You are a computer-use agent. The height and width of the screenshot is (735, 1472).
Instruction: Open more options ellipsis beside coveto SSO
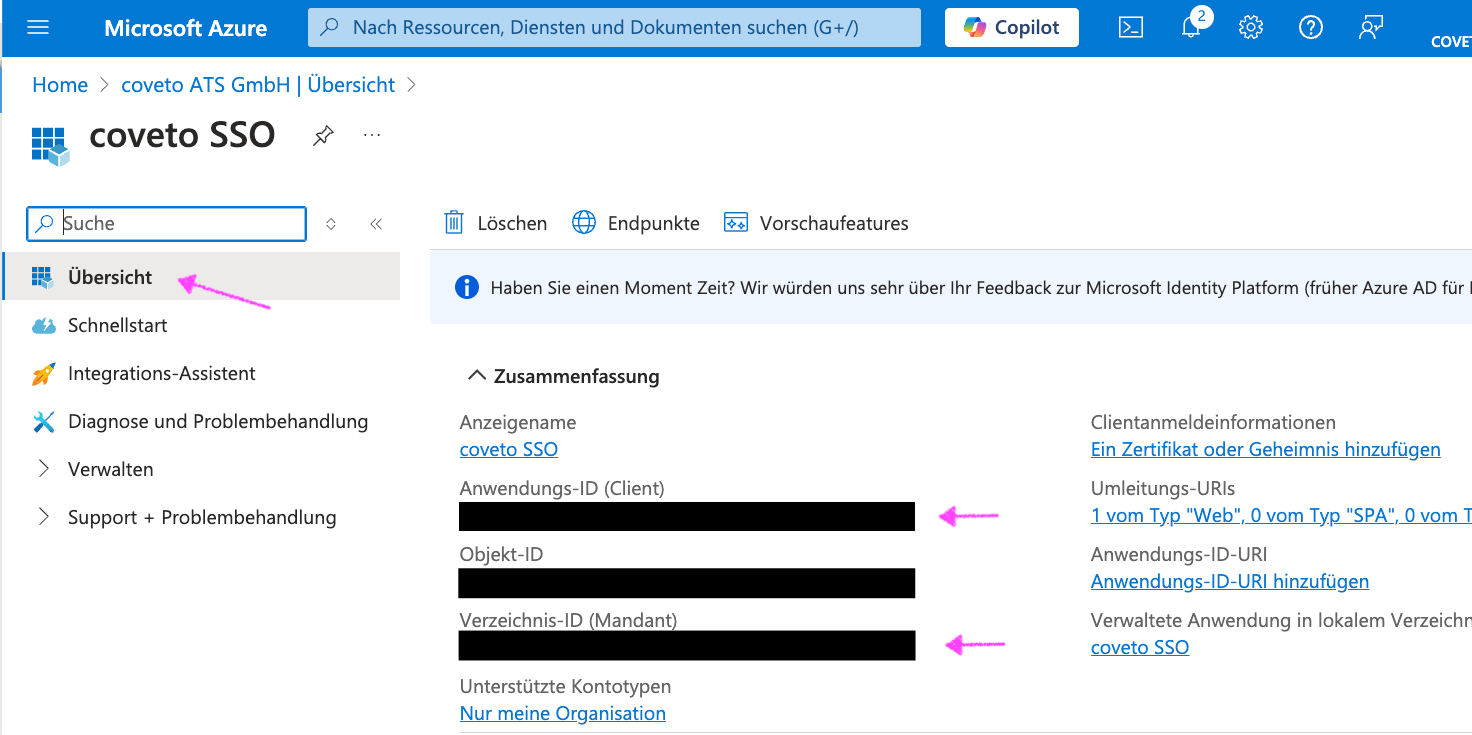pyautogui.click(x=372, y=135)
